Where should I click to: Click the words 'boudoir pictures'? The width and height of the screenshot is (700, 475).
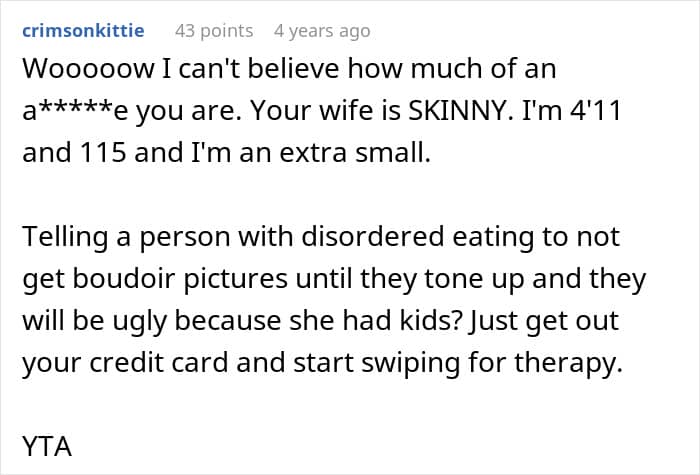[180, 279]
